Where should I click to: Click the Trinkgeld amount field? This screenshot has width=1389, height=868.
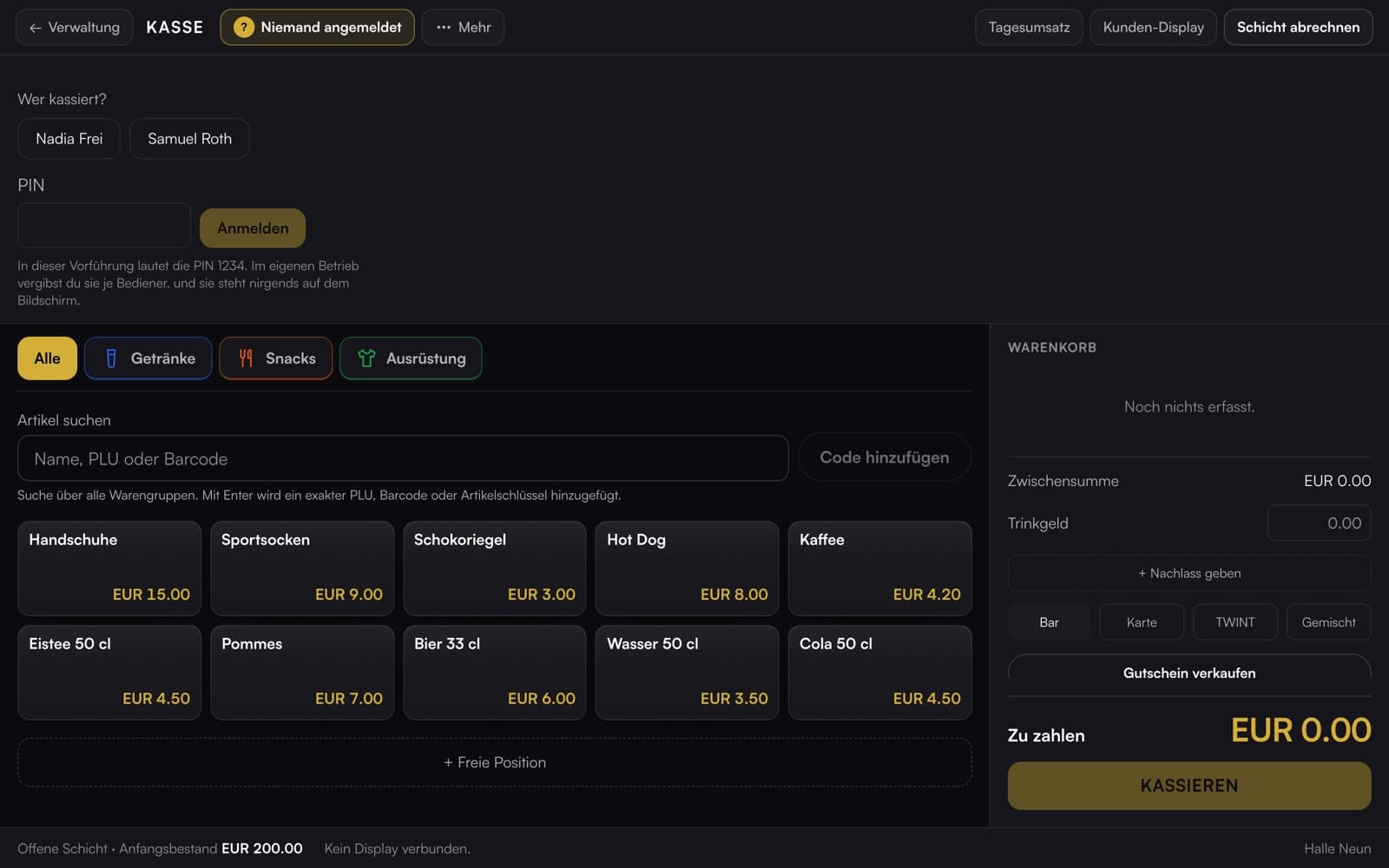[x=1319, y=523]
